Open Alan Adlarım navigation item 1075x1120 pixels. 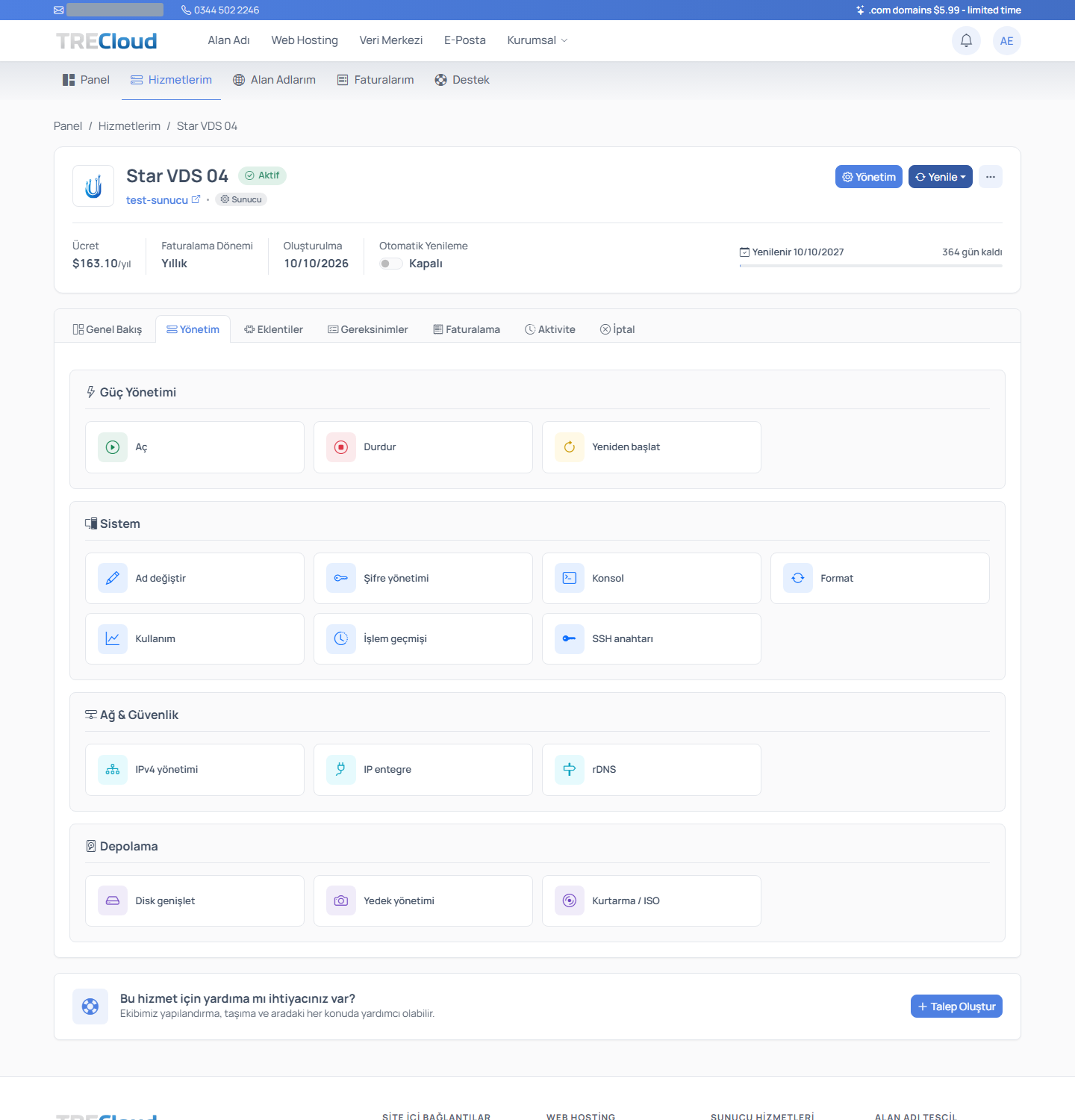[x=274, y=80]
